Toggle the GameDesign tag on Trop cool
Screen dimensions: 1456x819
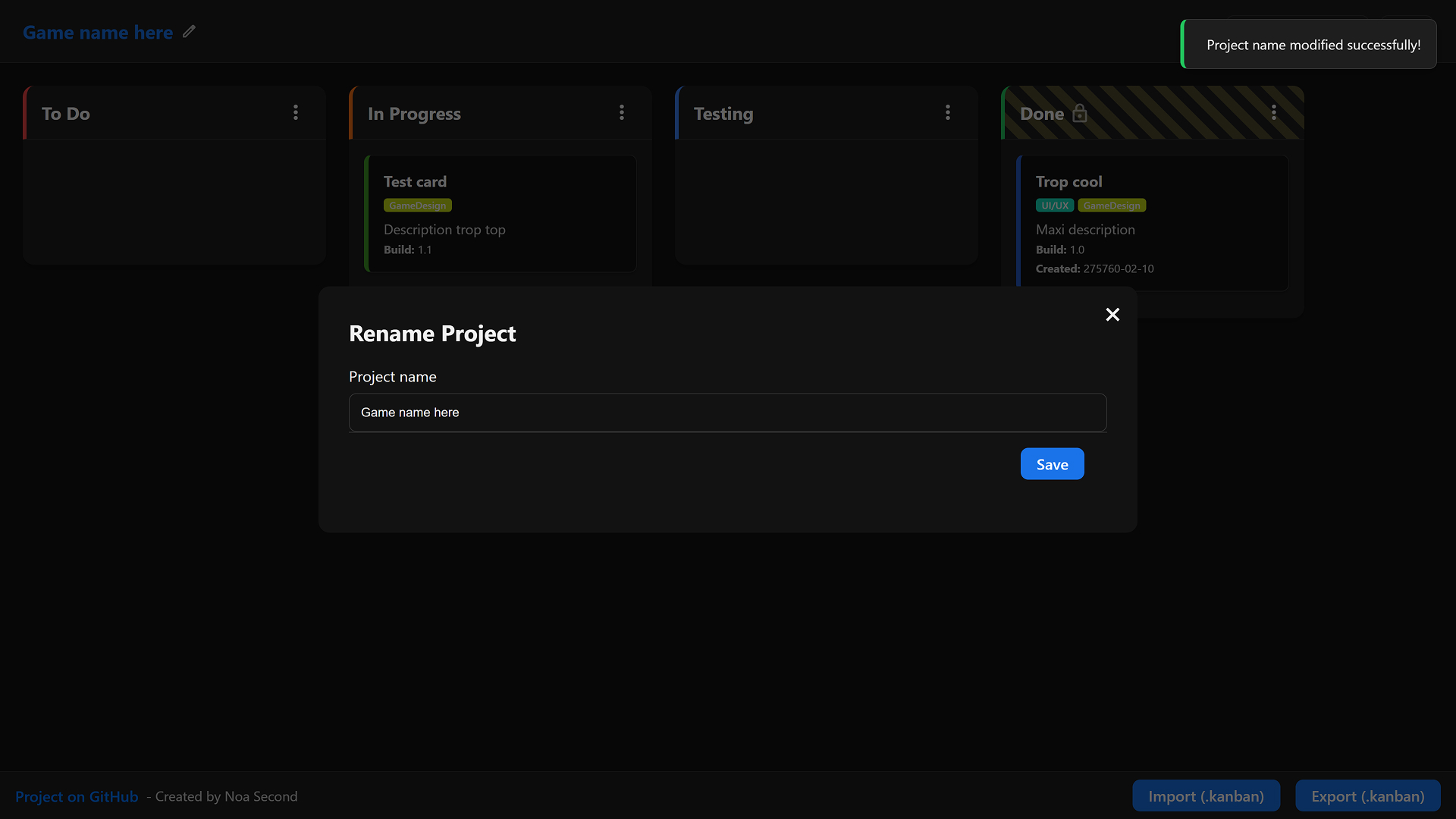point(1111,205)
